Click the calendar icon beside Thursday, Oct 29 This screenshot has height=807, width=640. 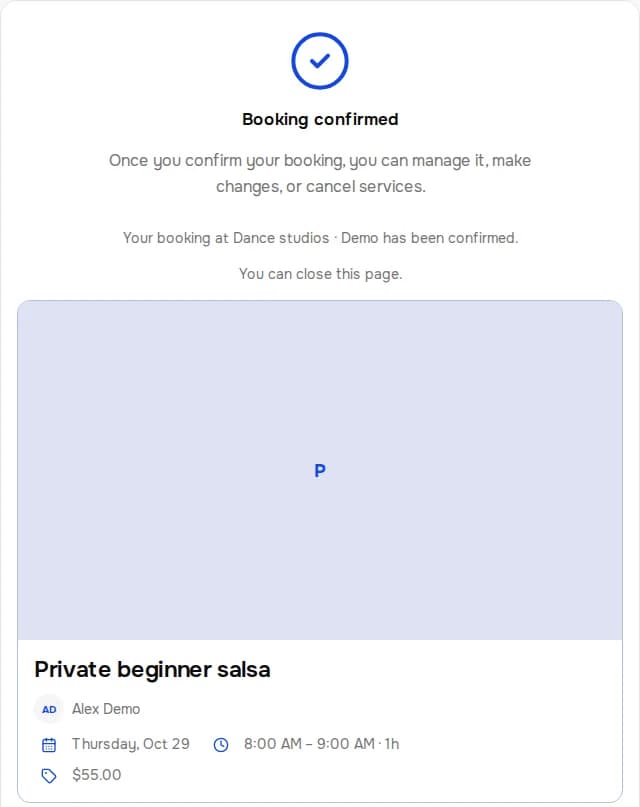(49, 744)
